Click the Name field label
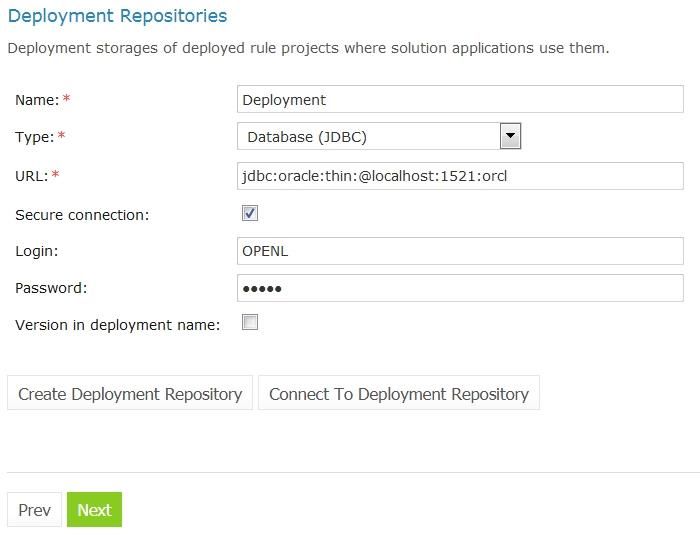Screen dimensions: 700x536 pos(37,100)
